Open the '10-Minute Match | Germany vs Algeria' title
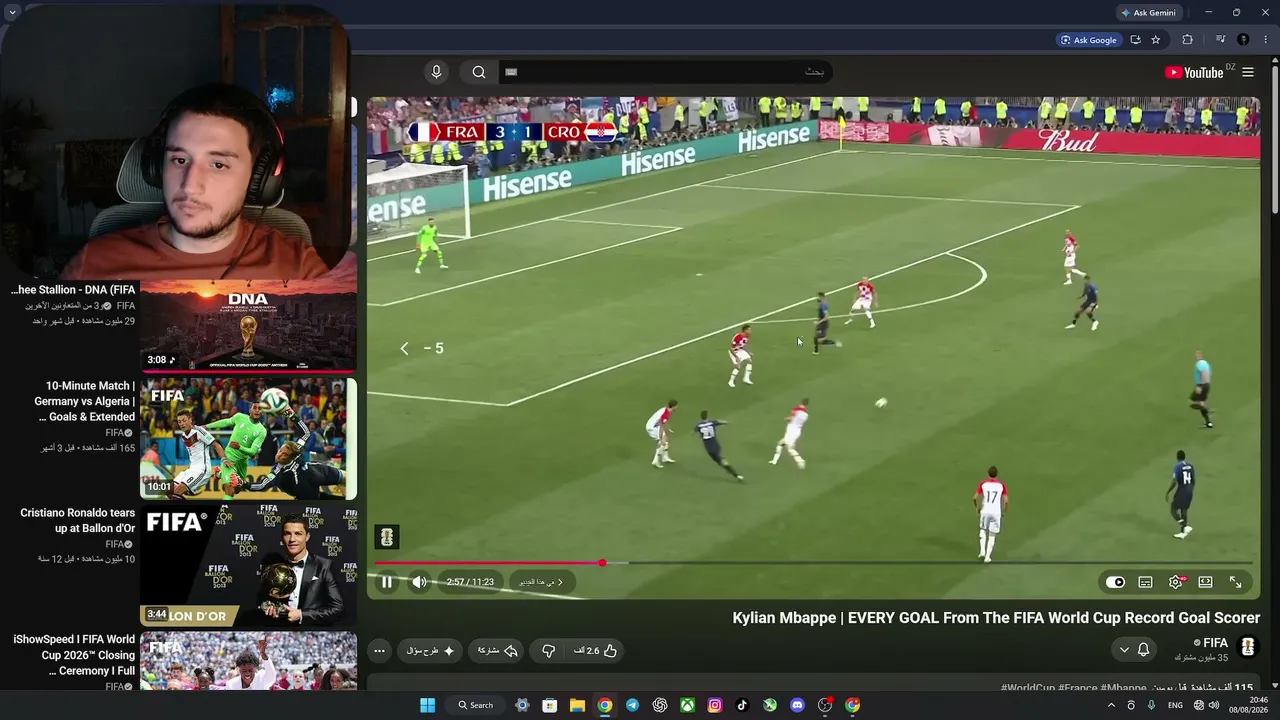This screenshot has height=720, width=1280. 85,401
